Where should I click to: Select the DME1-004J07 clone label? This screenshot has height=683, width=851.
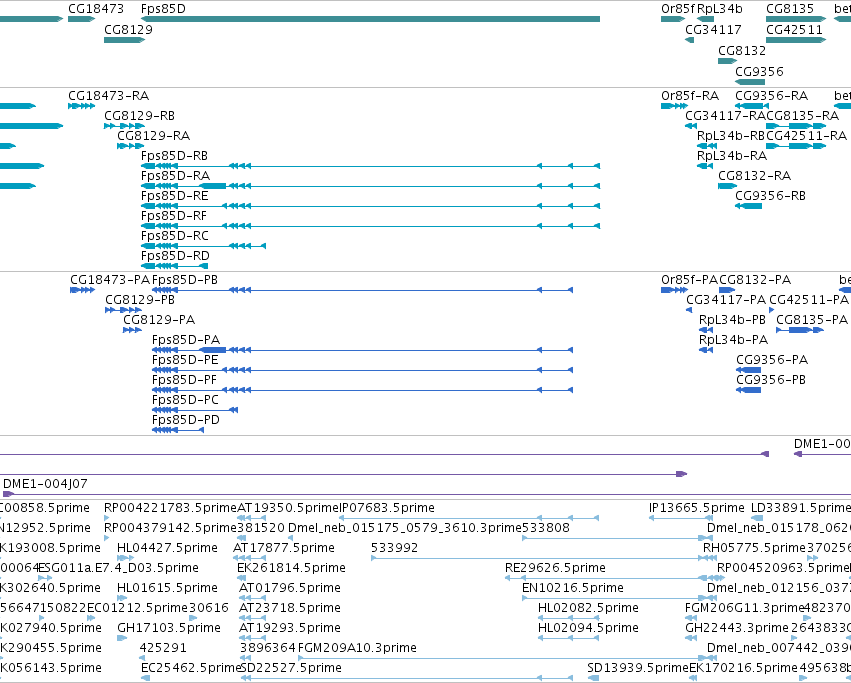click(x=45, y=484)
